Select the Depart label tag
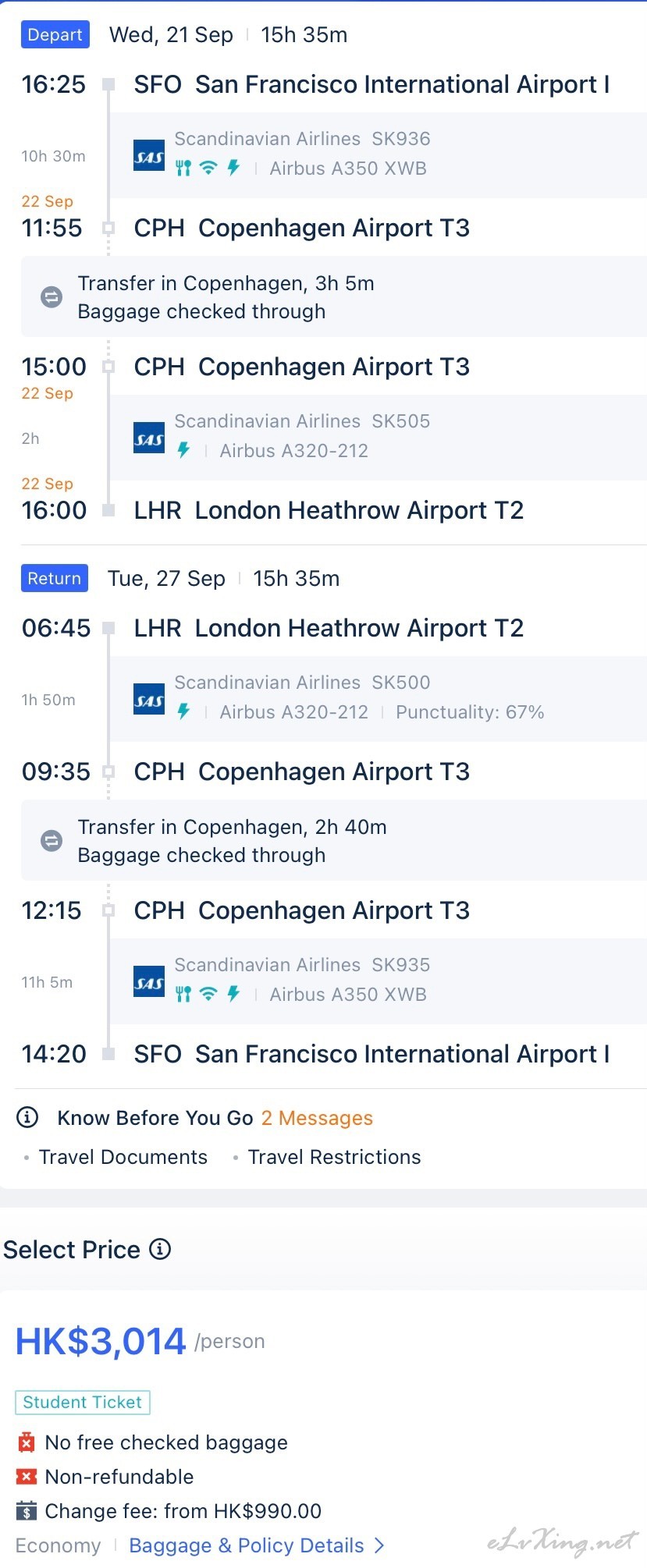Image resolution: width=647 pixels, height=1568 pixels. click(x=55, y=34)
